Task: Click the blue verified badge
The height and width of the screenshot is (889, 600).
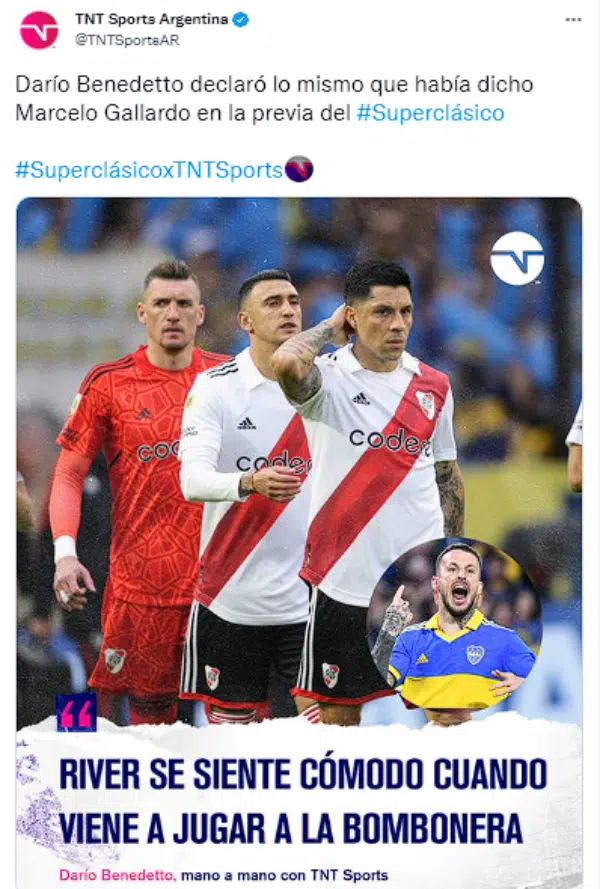Action: click(241, 20)
